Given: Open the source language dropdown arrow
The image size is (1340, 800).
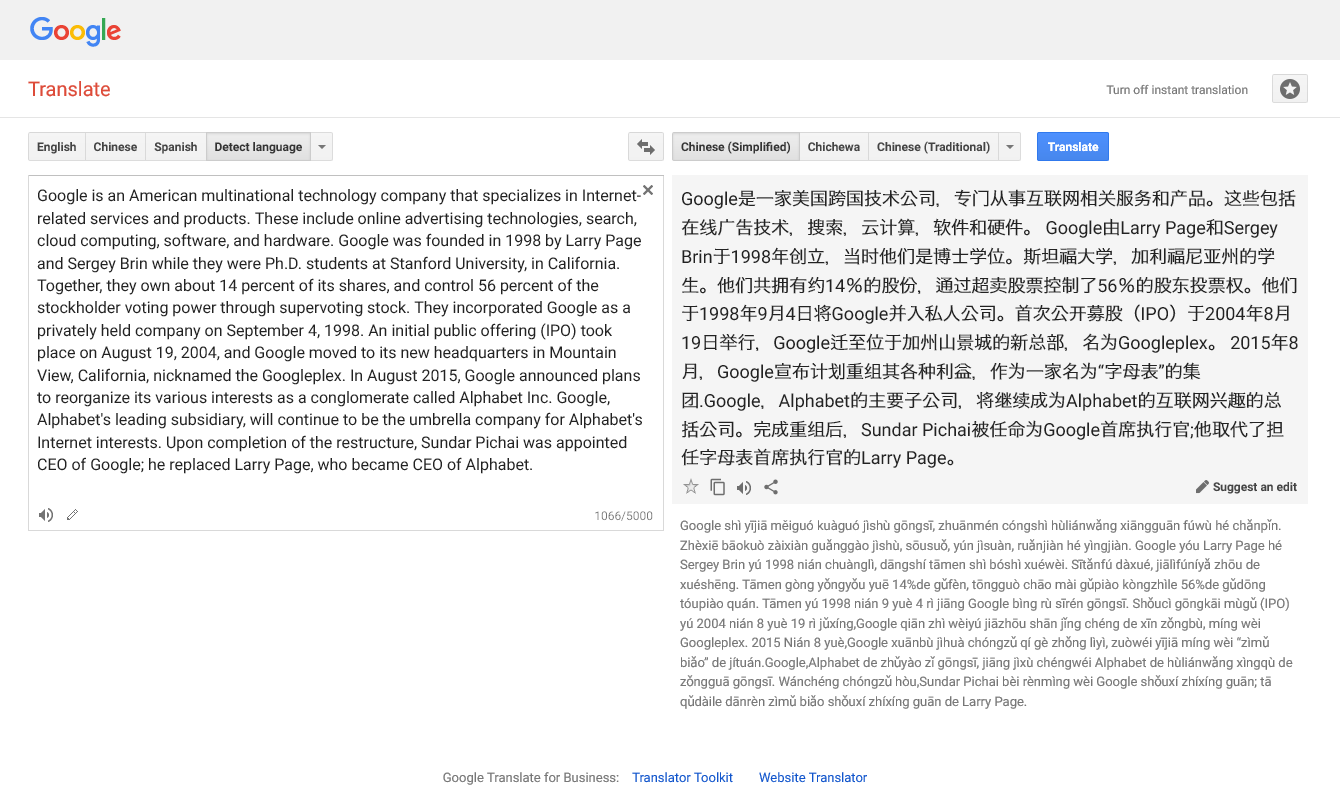Looking at the screenshot, I should [x=321, y=146].
